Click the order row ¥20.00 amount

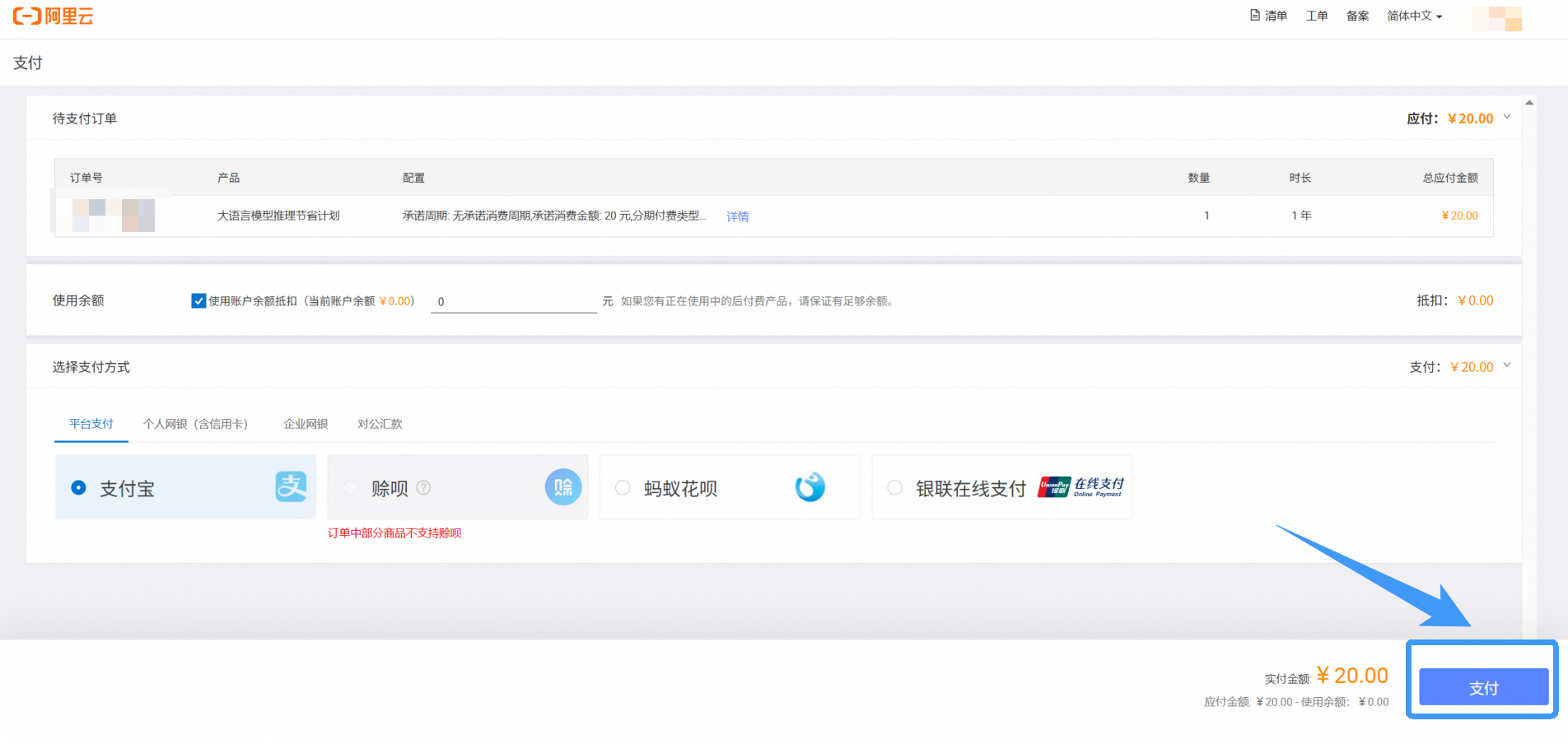[x=1459, y=216]
